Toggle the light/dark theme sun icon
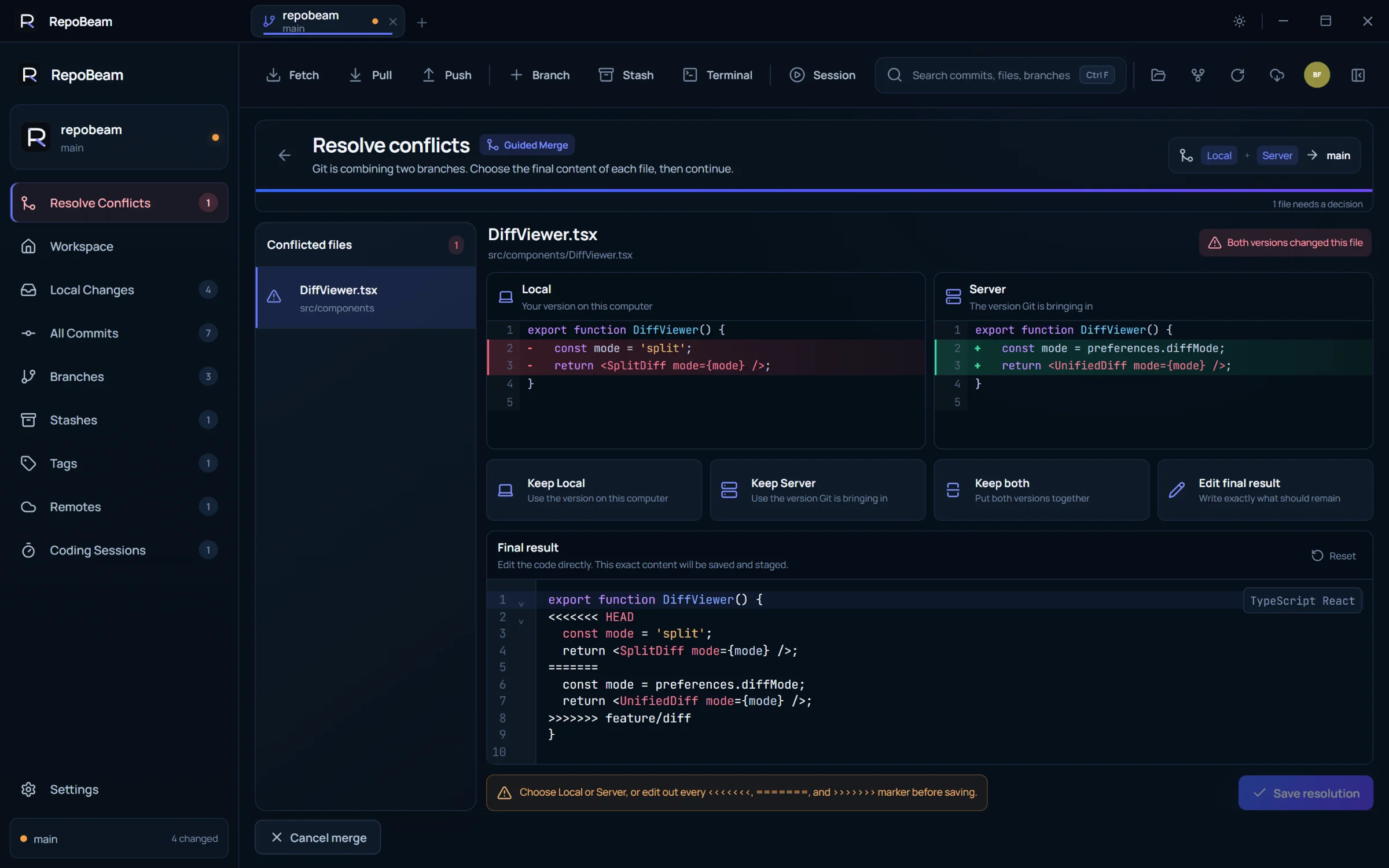 [x=1239, y=21]
